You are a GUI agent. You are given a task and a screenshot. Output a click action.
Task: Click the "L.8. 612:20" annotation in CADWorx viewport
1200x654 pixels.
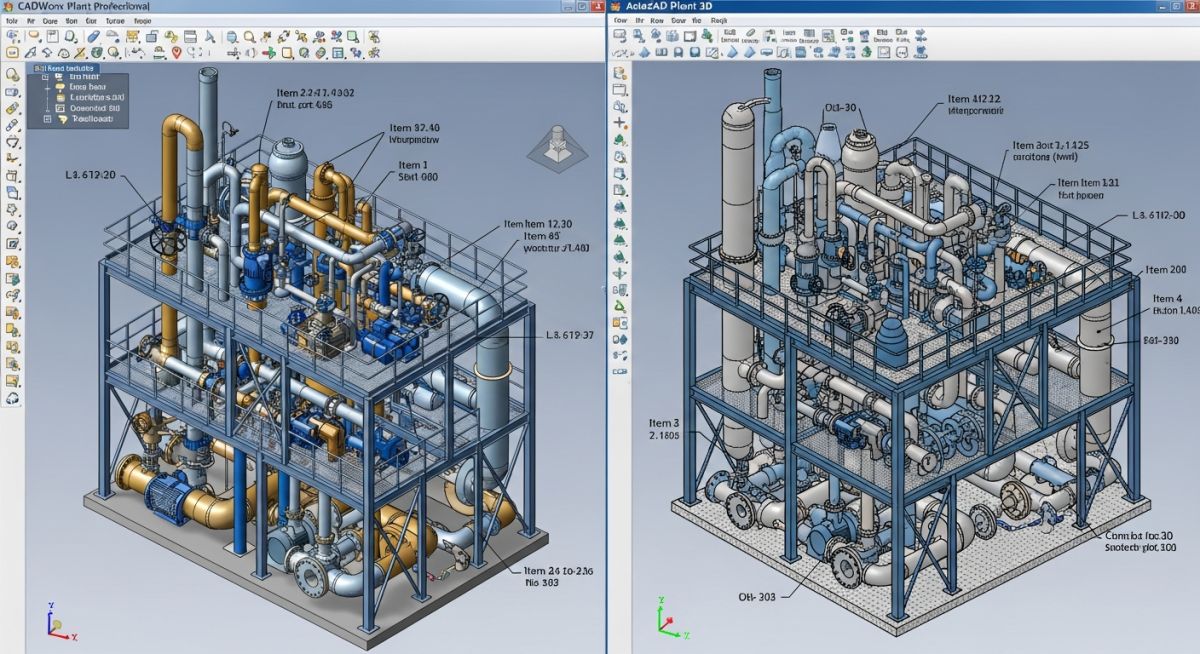90,175
